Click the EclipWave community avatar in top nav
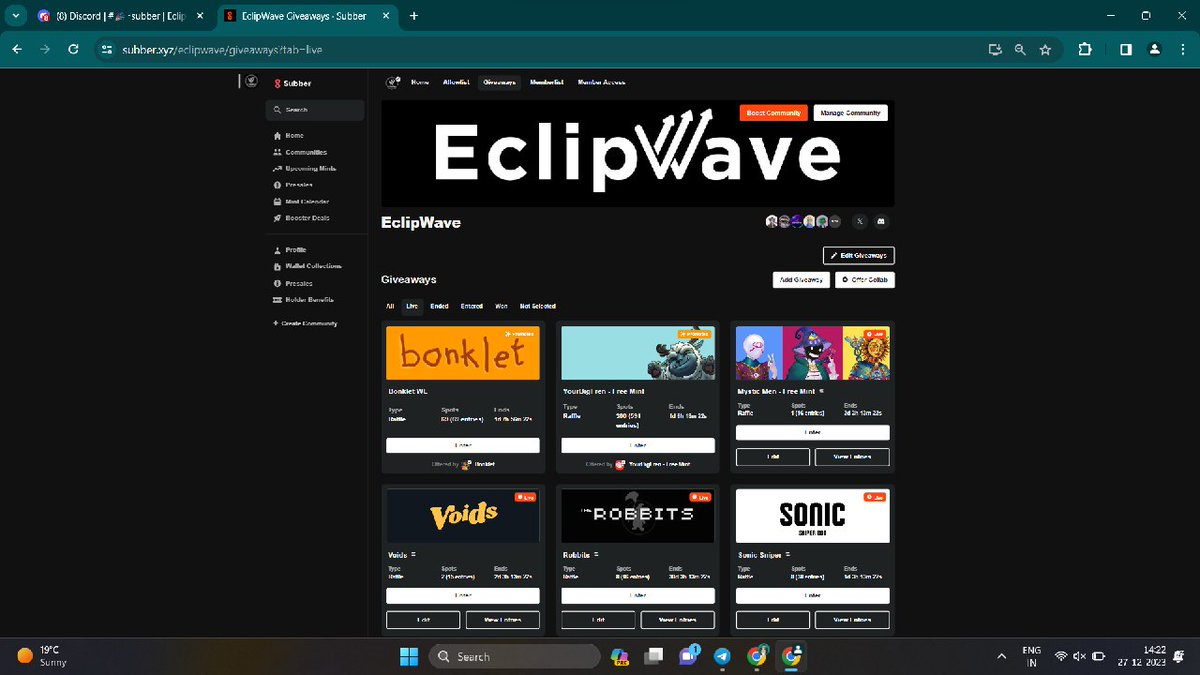1200x675 pixels. (x=394, y=82)
